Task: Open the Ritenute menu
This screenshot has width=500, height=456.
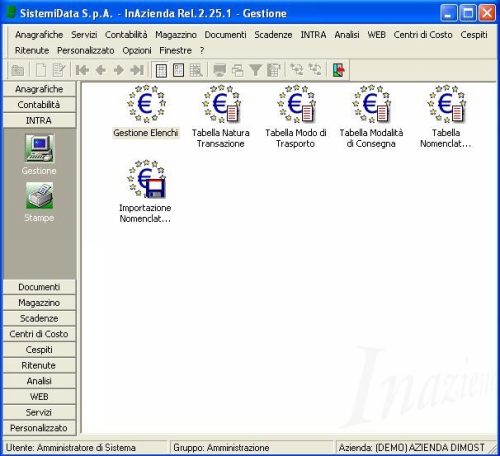Action: [32, 50]
